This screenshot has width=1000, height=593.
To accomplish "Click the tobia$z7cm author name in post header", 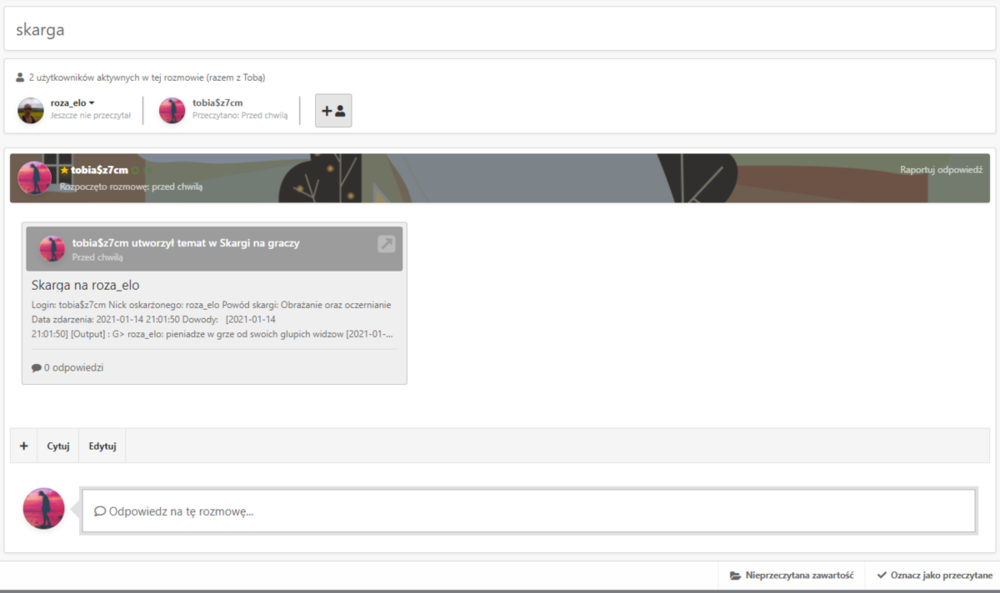I will click(99, 170).
